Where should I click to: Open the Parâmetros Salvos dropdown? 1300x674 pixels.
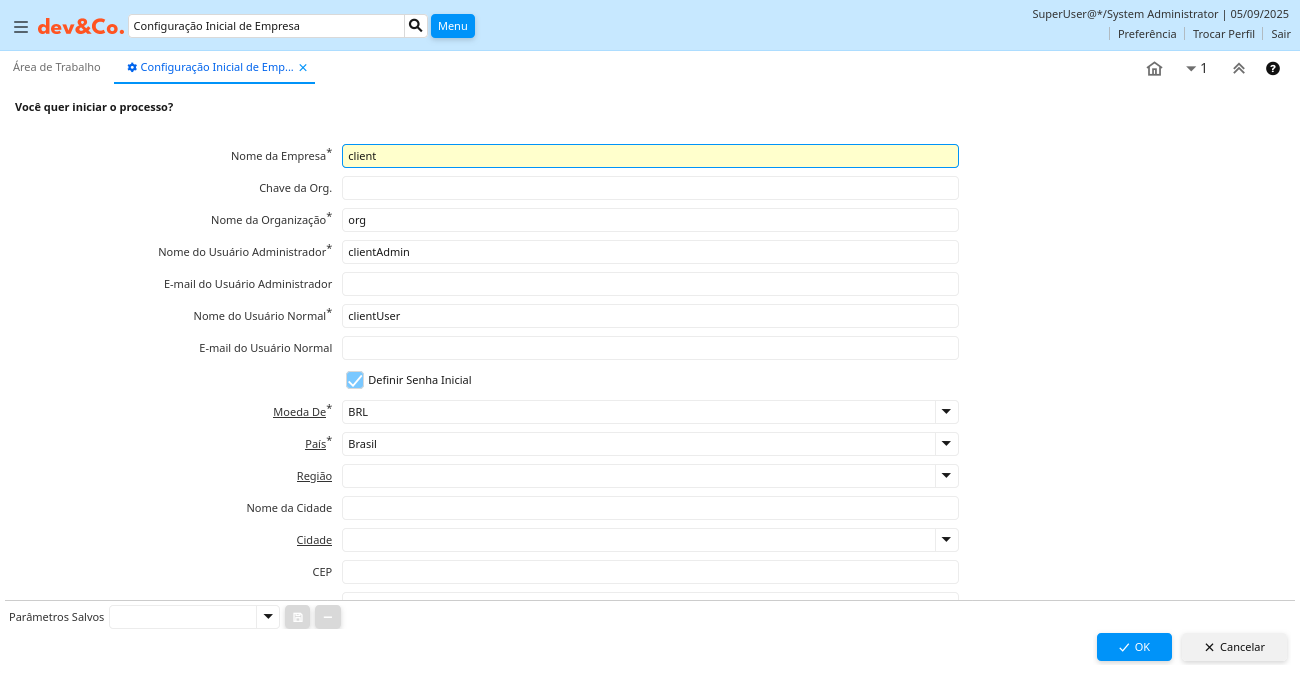pos(267,617)
